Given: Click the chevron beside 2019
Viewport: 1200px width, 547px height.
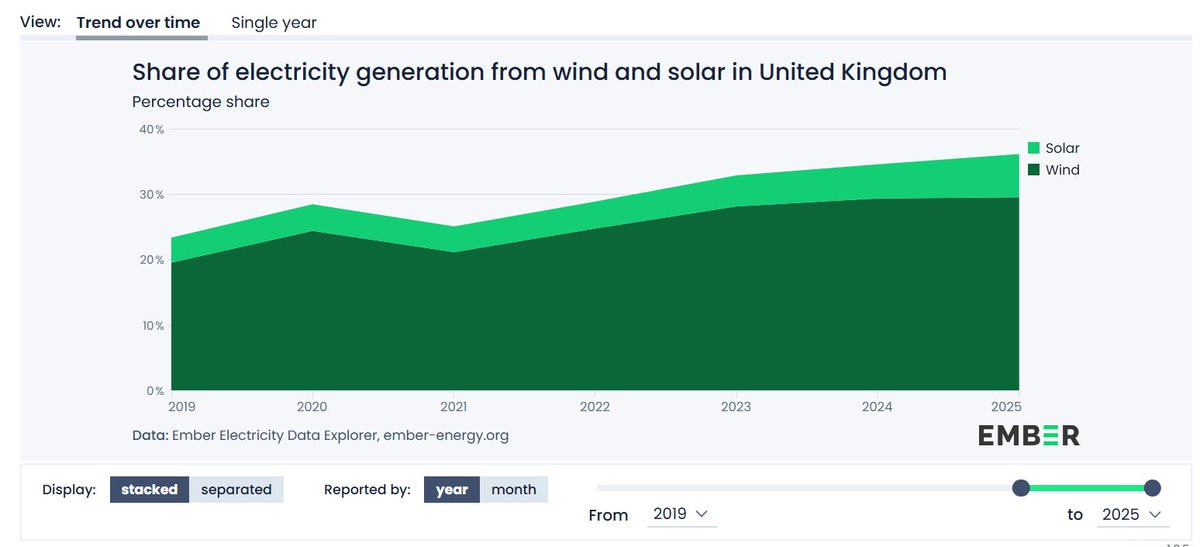Looking at the screenshot, I should coord(701,514).
